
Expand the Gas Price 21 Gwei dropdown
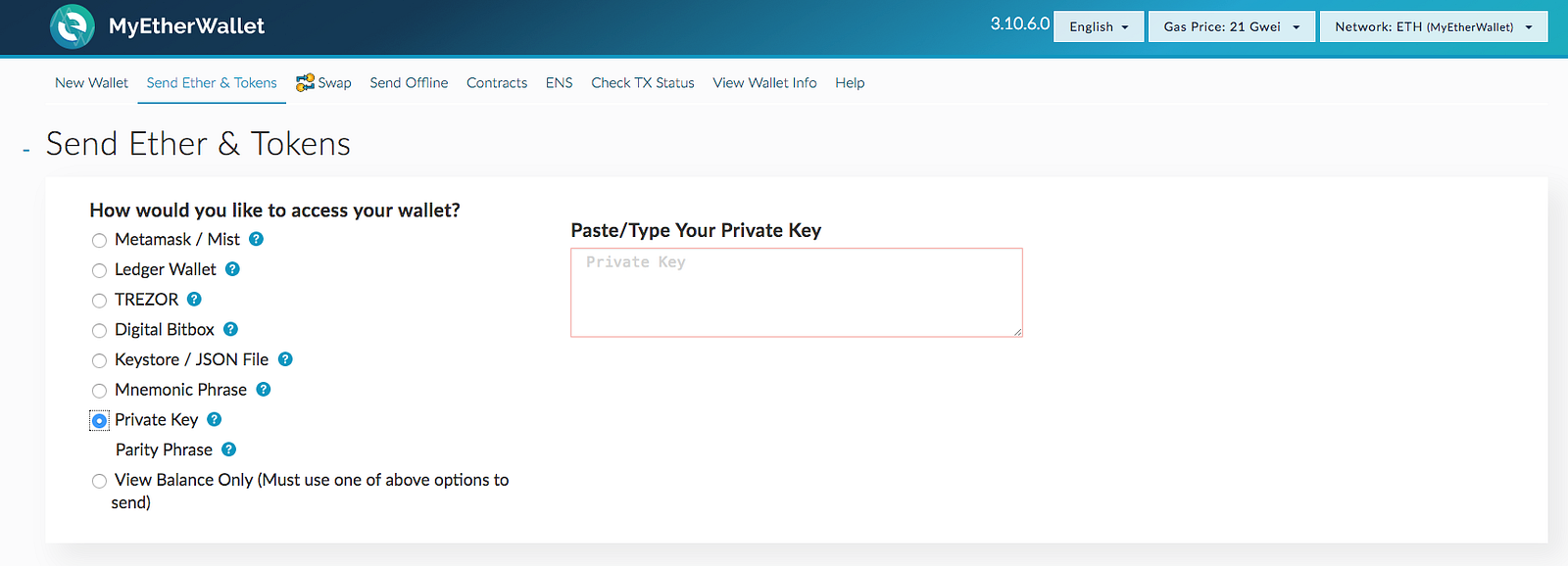pyautogui.click(x=1231, y=27)
